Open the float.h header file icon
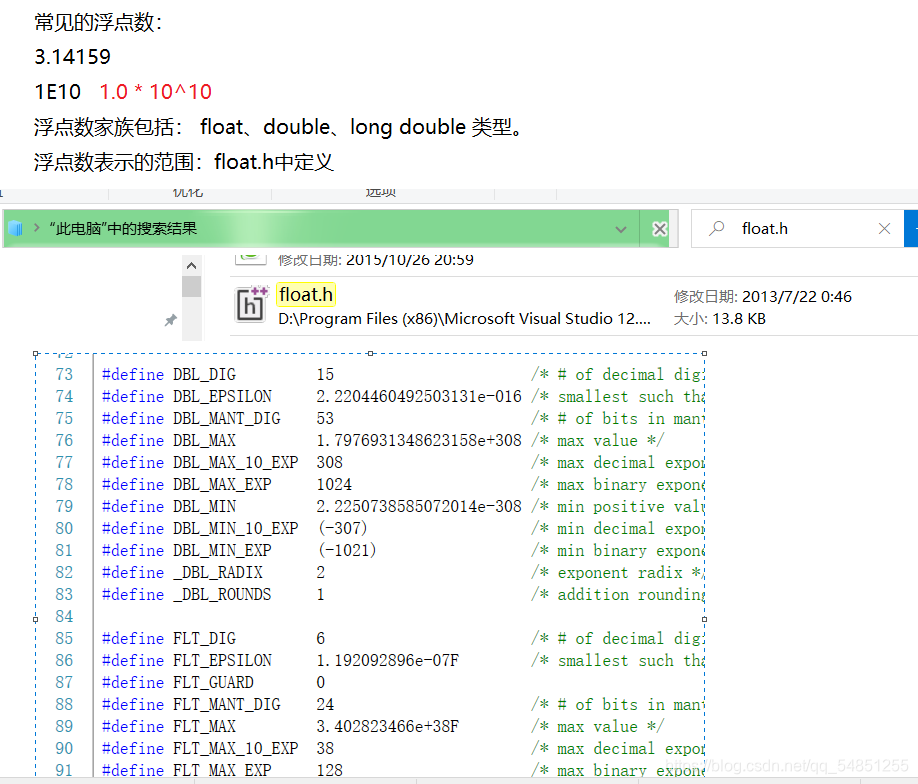 point(252,304)
